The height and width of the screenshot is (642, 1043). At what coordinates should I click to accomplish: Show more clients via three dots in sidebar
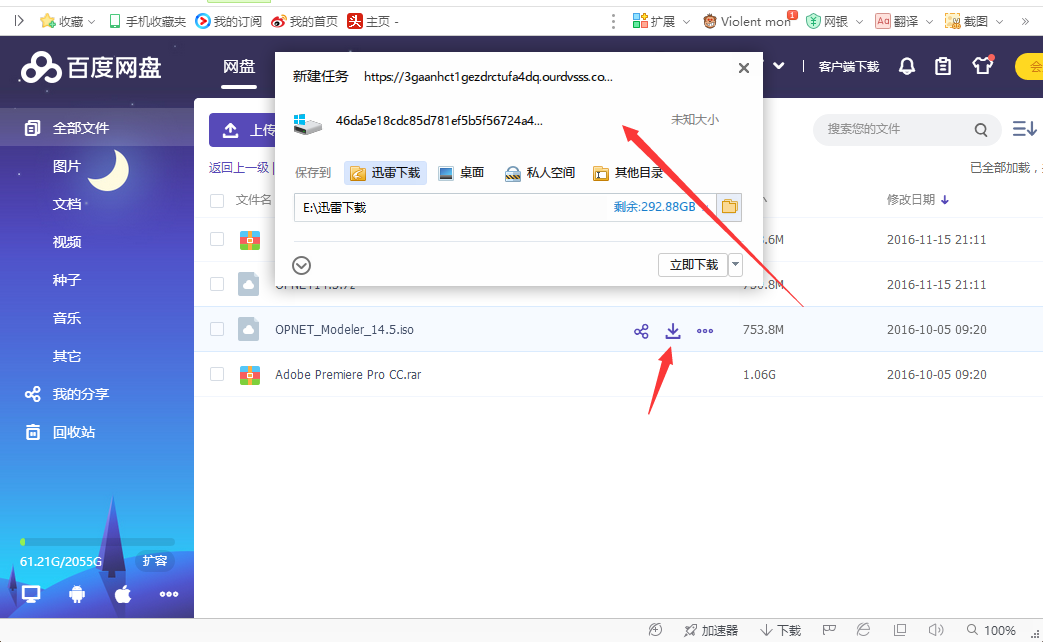[x=169, y=594]
